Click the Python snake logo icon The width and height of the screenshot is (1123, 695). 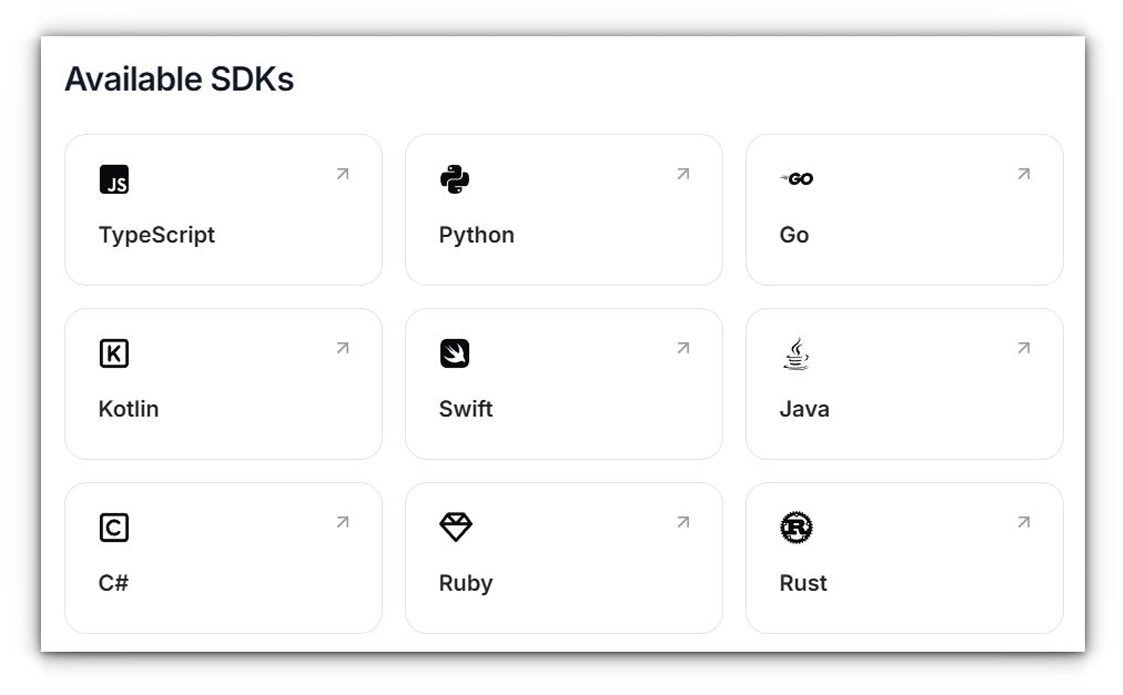click(455, 180)
